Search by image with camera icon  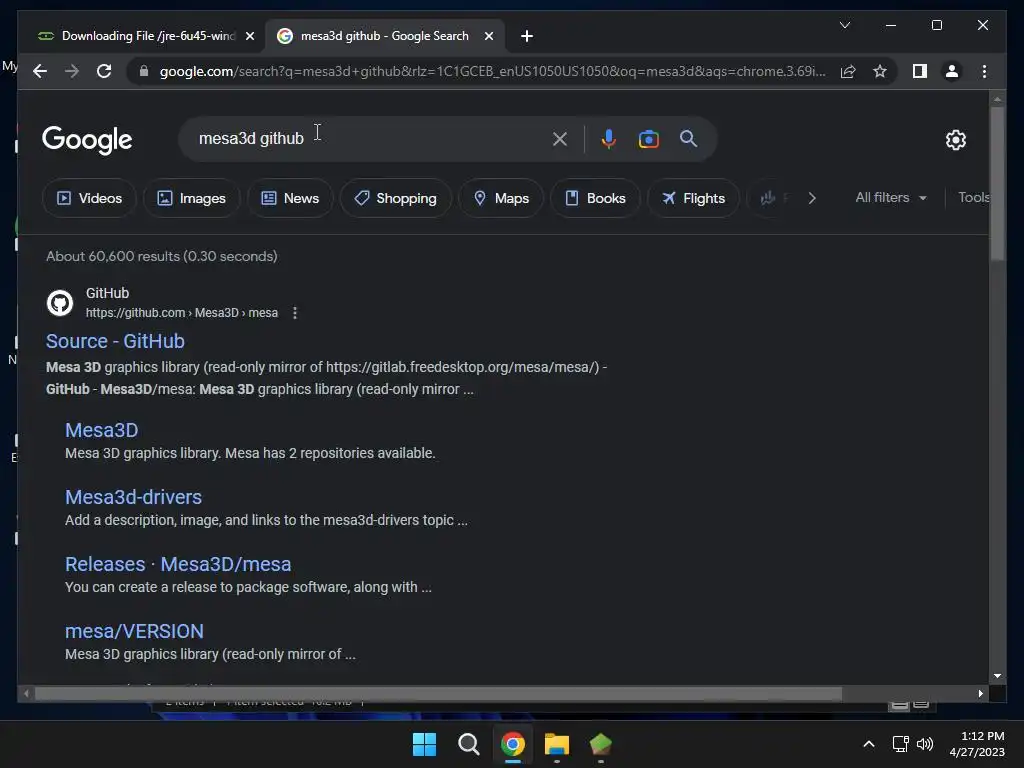pyautogui.click(x=648, y=138)
